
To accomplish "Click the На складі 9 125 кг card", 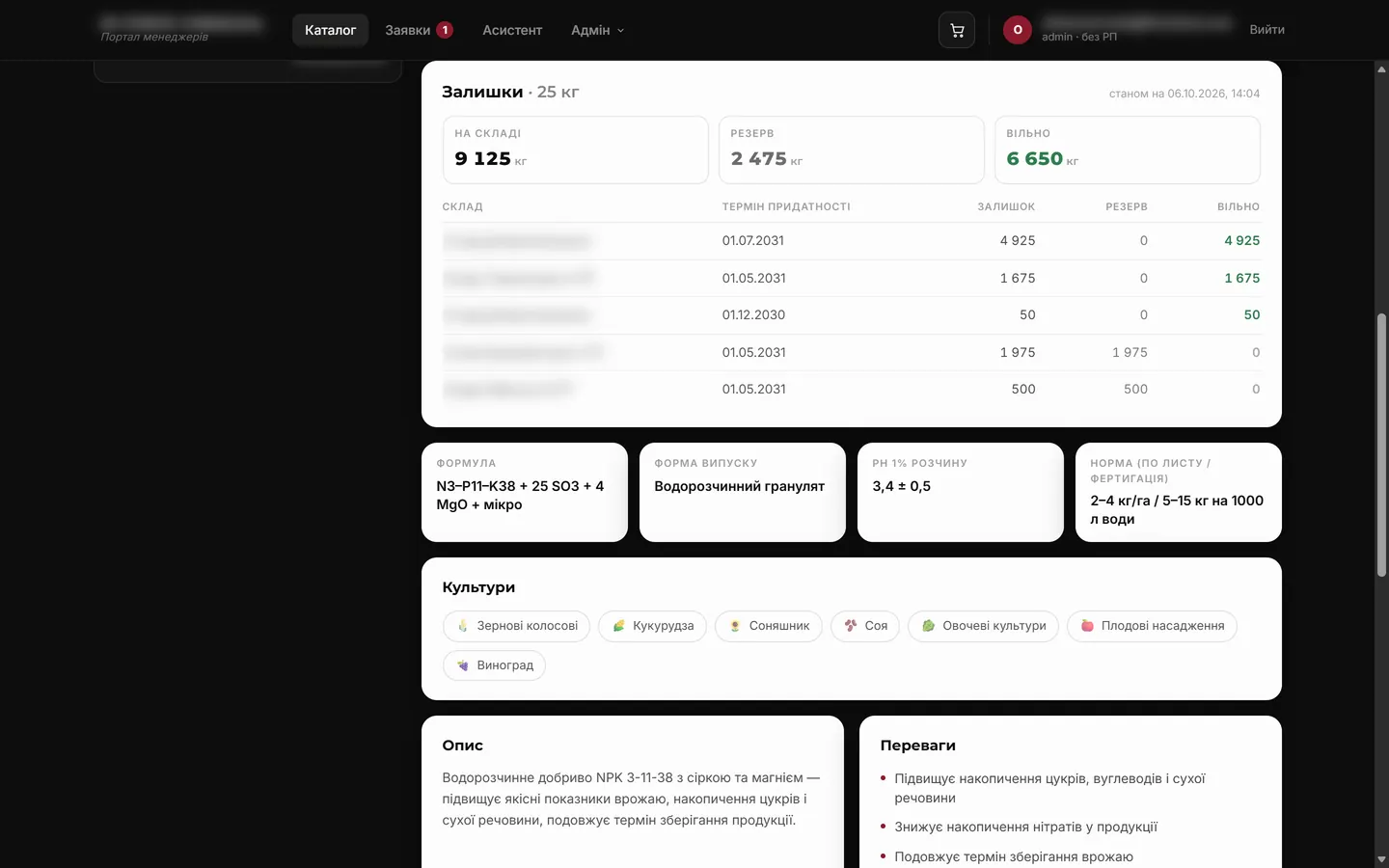I will pos(576,149).
